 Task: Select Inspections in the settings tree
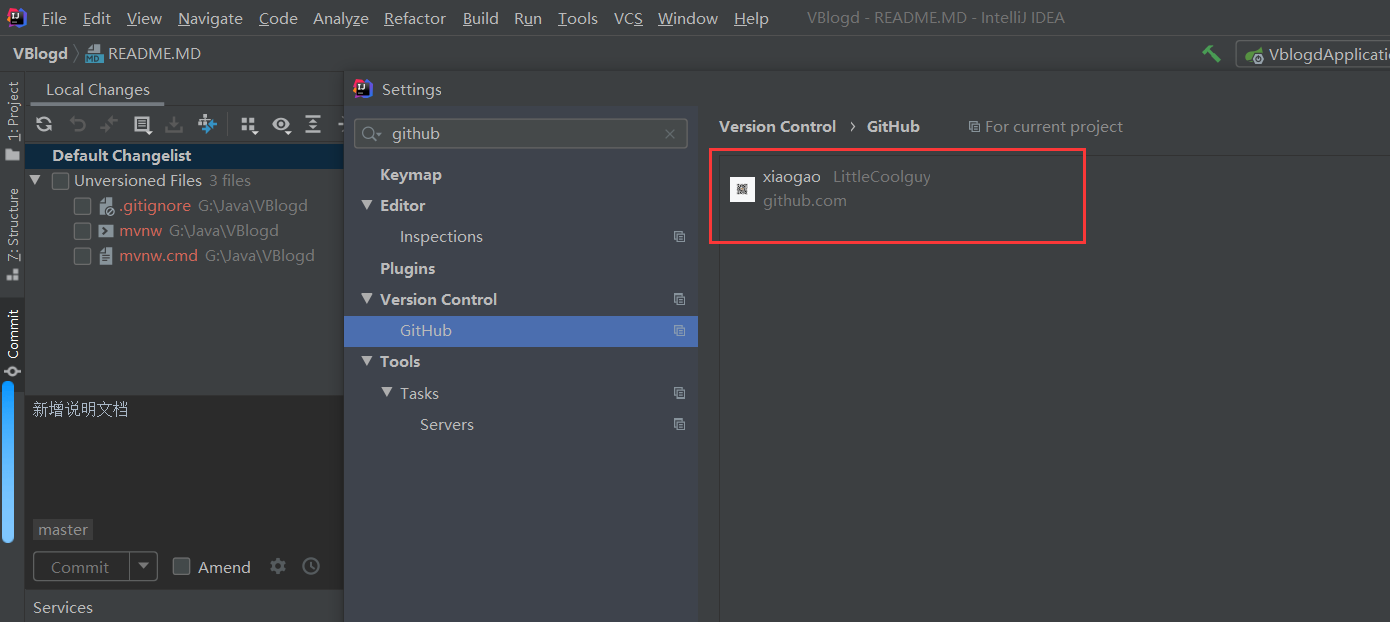pos(441,237)
